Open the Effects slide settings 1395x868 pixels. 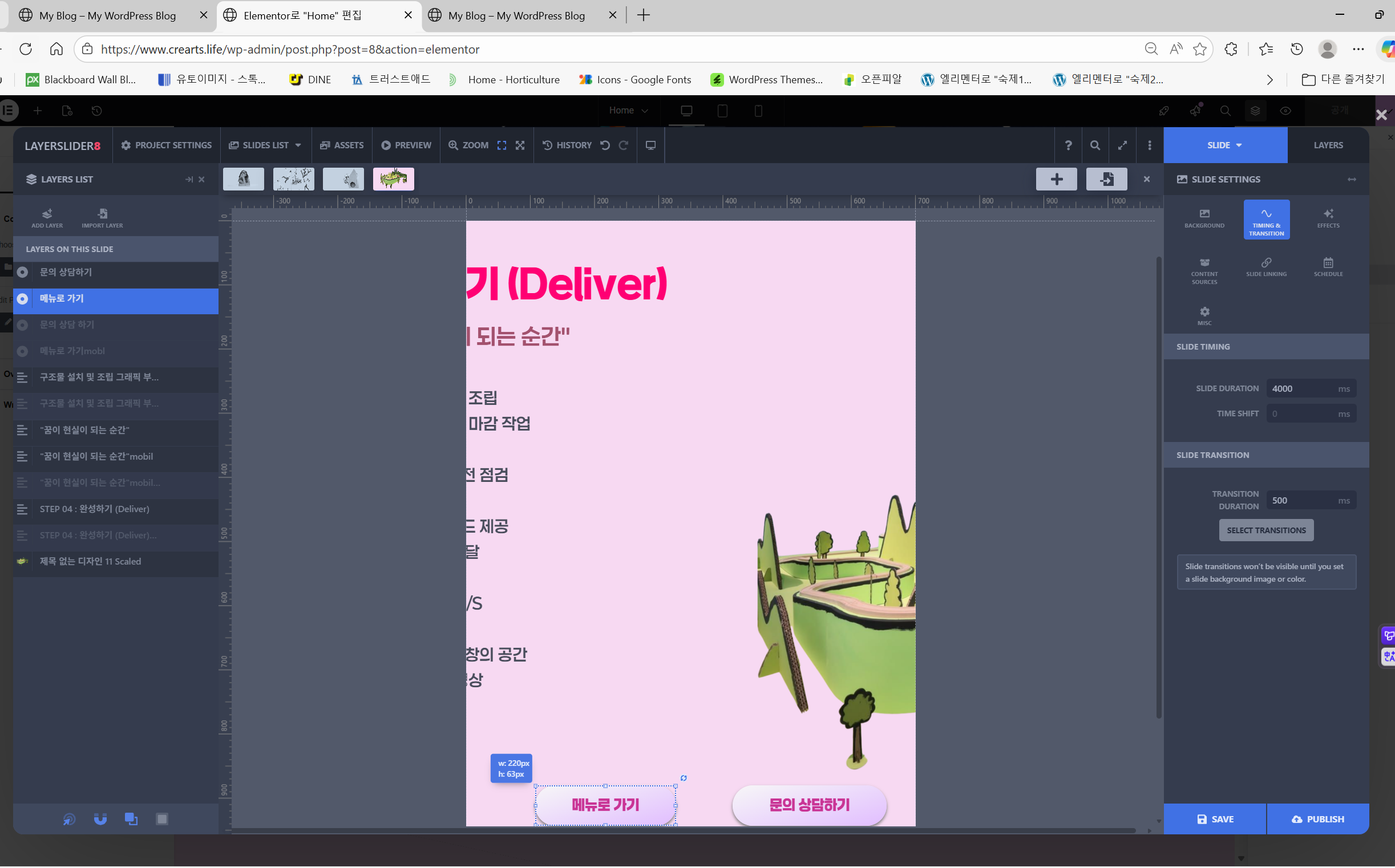(x=1327, y=218)
